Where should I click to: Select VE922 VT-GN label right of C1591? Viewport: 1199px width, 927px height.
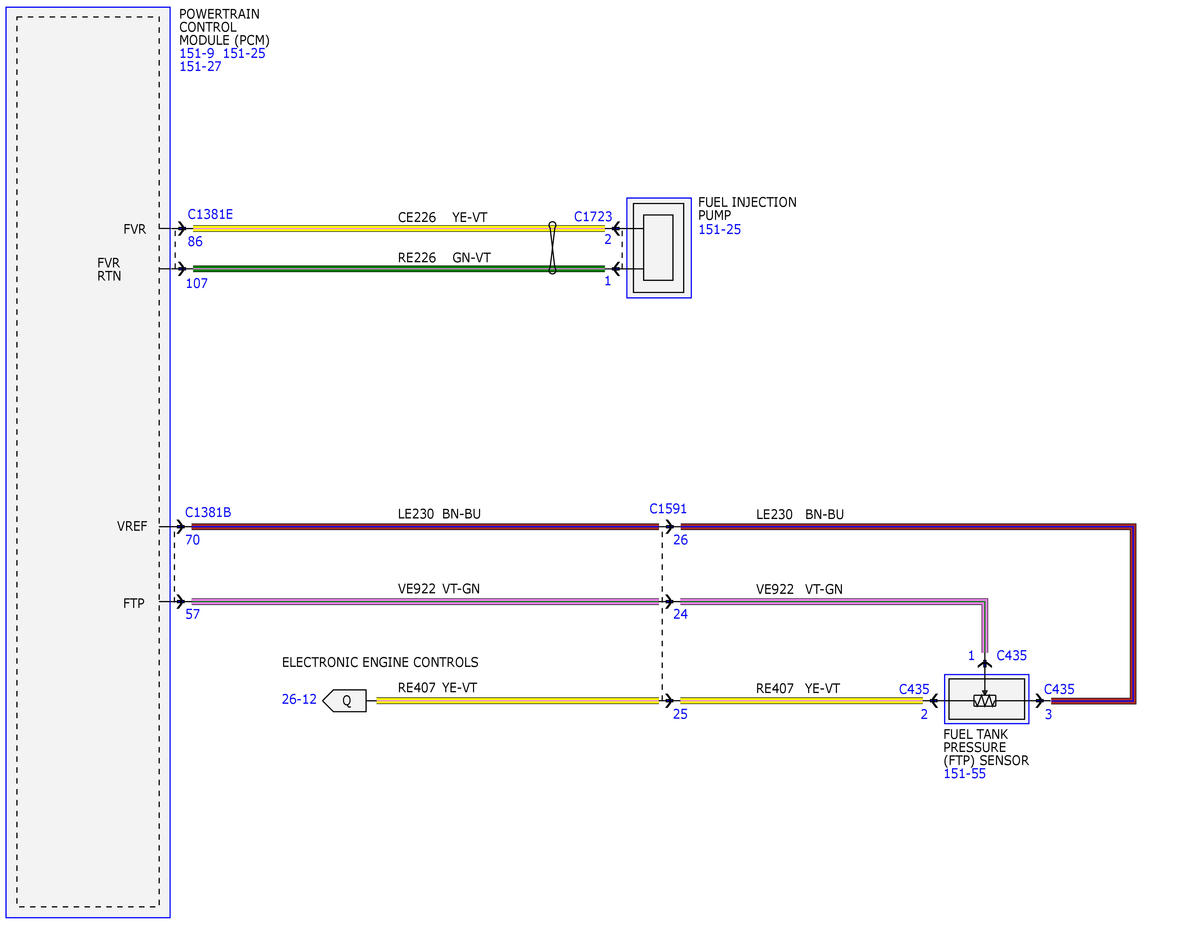[799, 590]
